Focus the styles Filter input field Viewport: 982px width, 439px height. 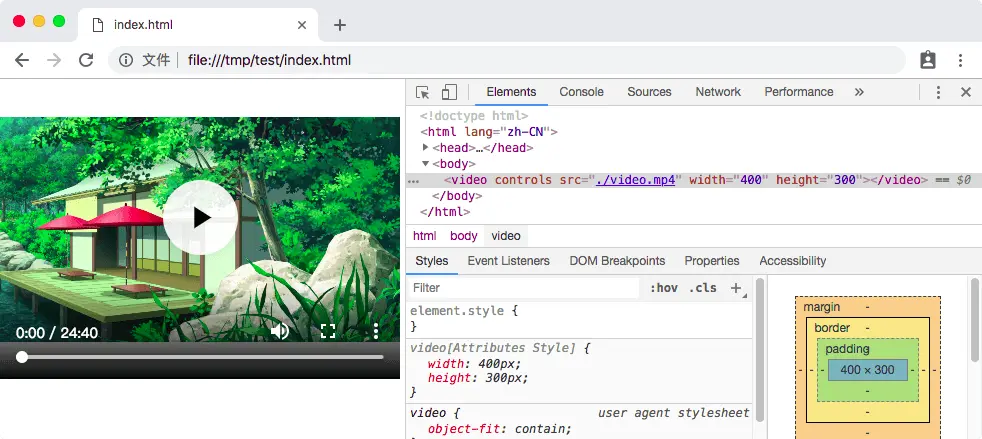pyautogui.click(x=524, y=288)
